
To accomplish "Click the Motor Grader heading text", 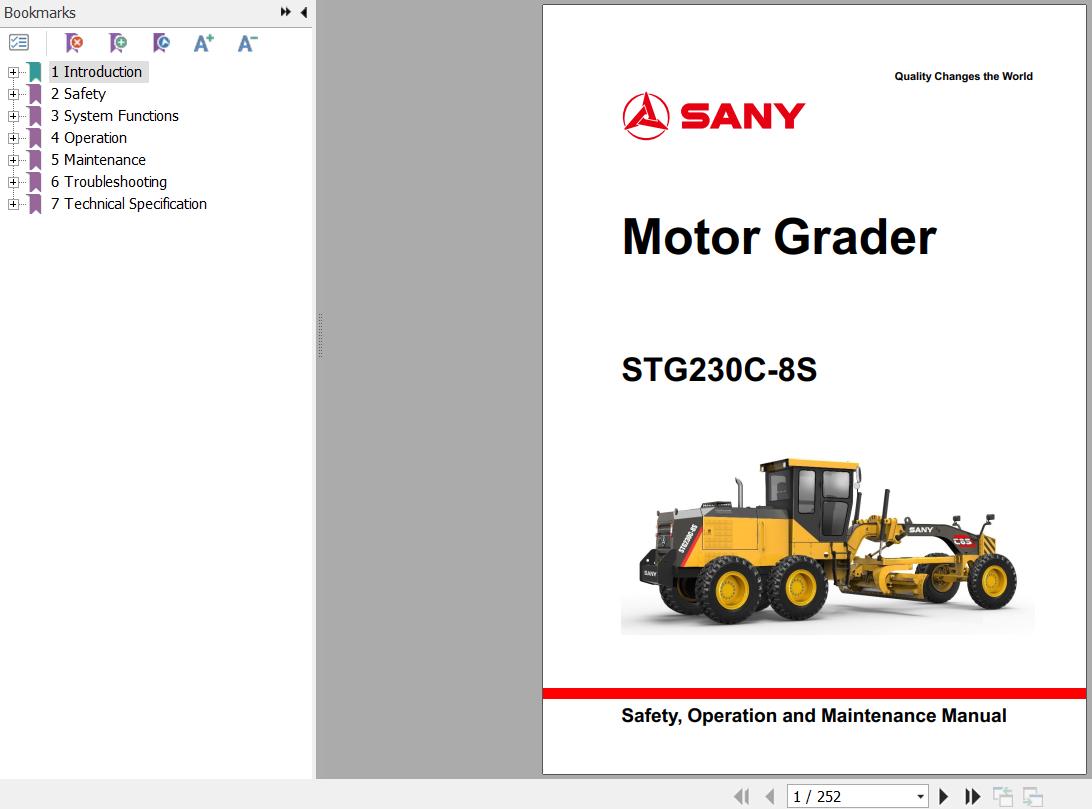I will (x=779, y=237).
